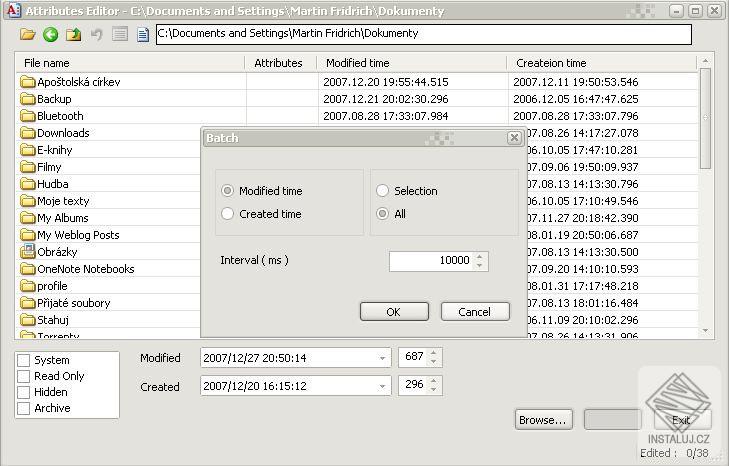Open the Modified date dropdown arrow
The width and height of the screenshot is (729, 466).
coord(382,358)
